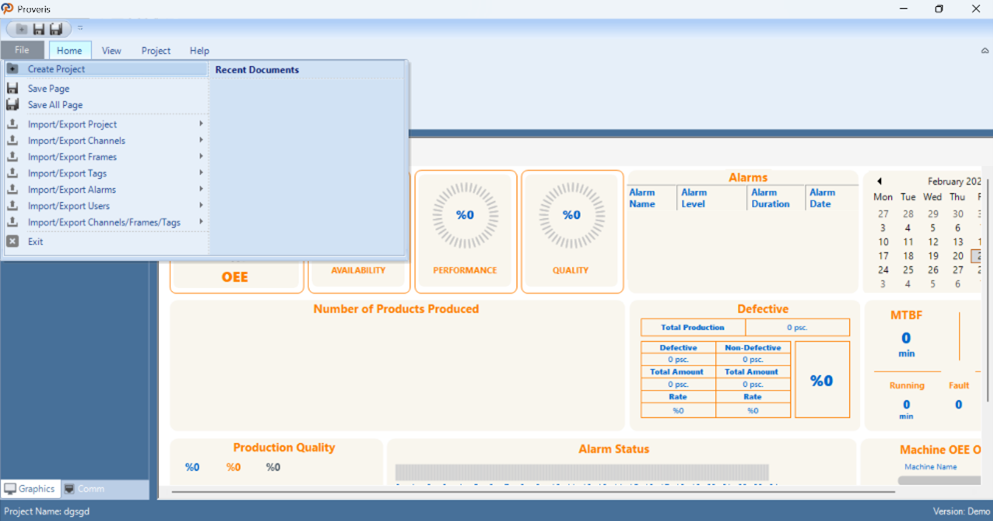Screen dimensions: 993x521
Task: Click the Import/Export Project download icon
Action: pos(13,124)
